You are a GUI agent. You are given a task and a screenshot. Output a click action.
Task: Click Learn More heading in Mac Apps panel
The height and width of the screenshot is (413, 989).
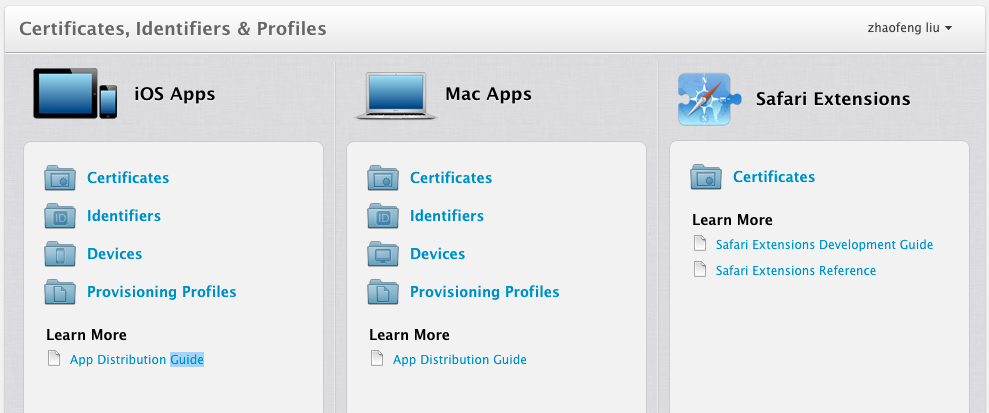pos(409,335)
